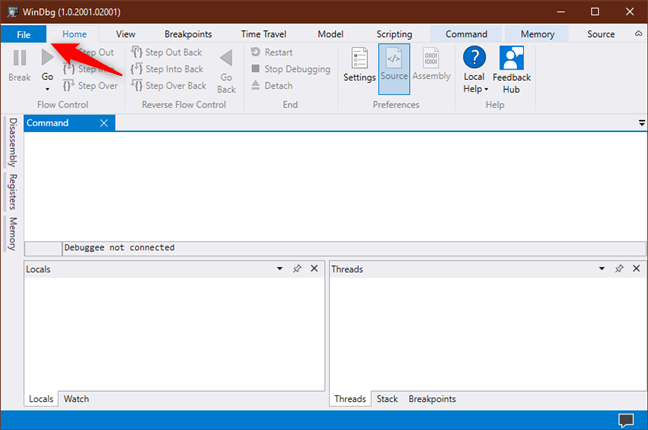Close the Threads panel
Viewport: 648px width, 430px height.
636,269
